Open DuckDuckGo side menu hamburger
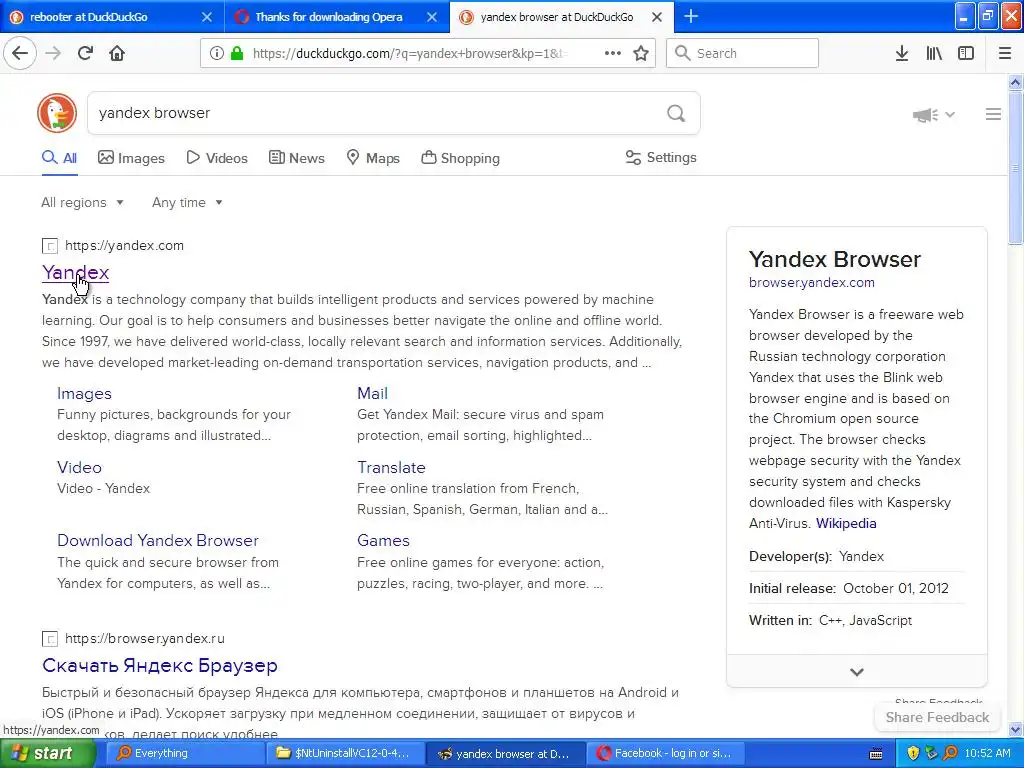Image resolution: width=1024 pixels, height=768 pixels. pos(993,114)
